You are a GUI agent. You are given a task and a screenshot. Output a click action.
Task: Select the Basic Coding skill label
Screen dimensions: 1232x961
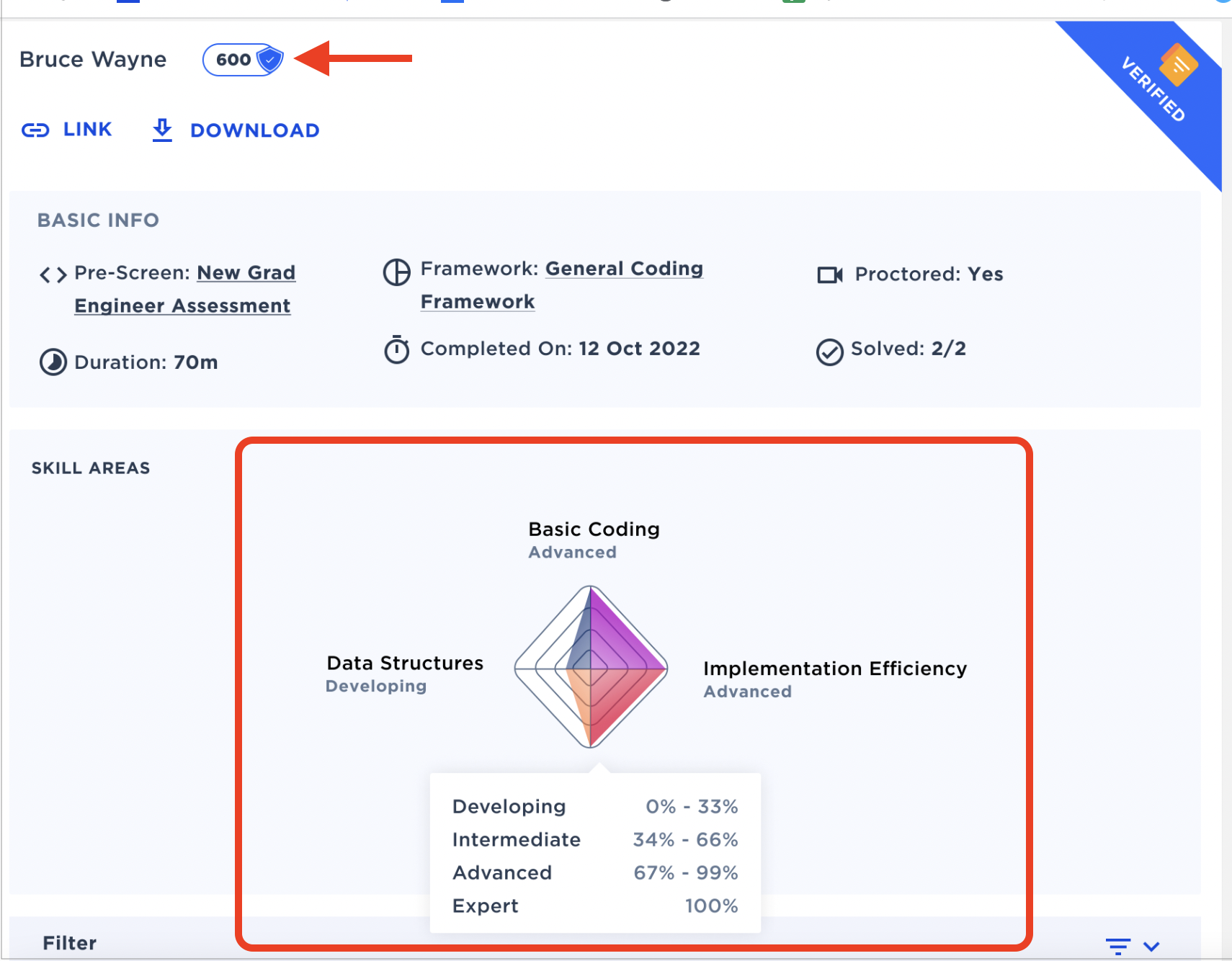point(594,529)
